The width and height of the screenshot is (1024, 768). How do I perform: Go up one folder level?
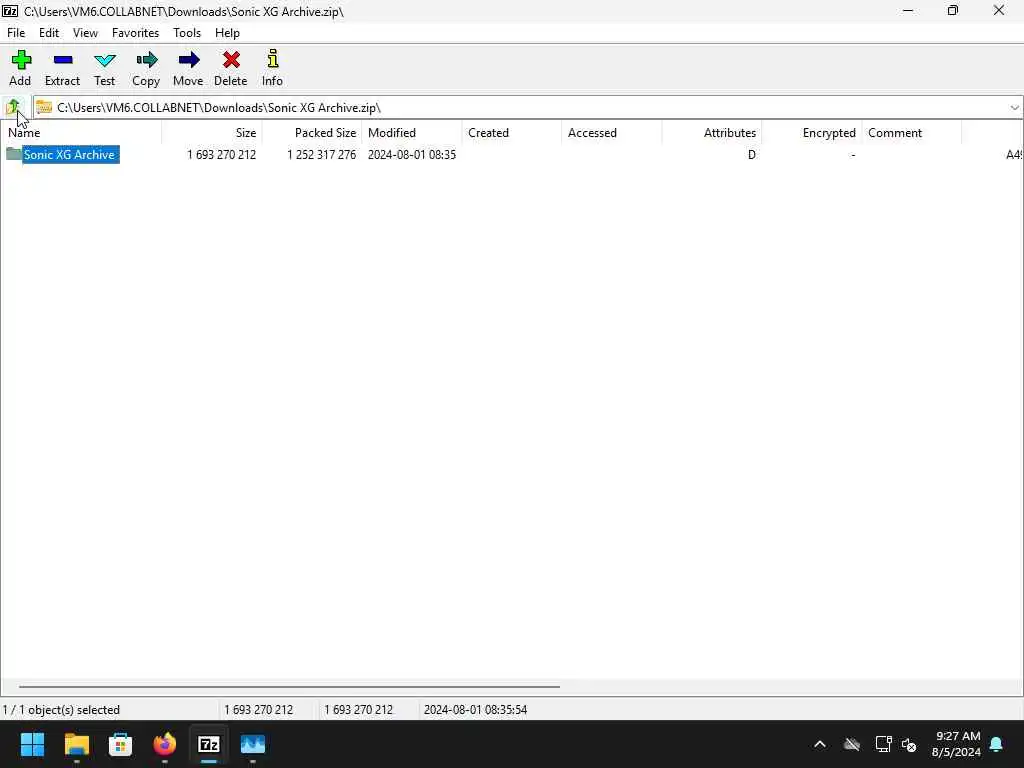13,106
